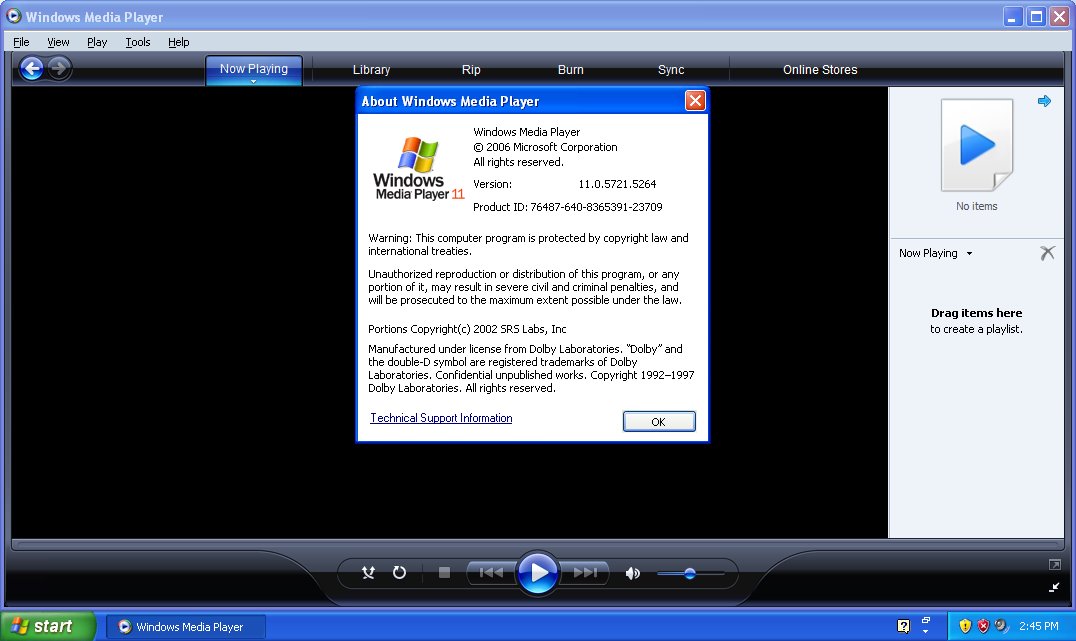Image resolution: width=1076 pixels, height=641 pixels.
Task: Switch to the Burn tab
Action: click(x=570, y=70)
